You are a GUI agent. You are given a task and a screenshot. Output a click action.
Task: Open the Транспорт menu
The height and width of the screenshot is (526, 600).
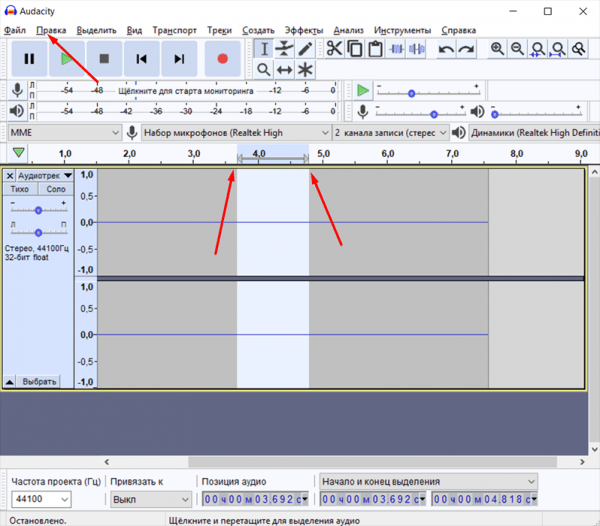174,30
